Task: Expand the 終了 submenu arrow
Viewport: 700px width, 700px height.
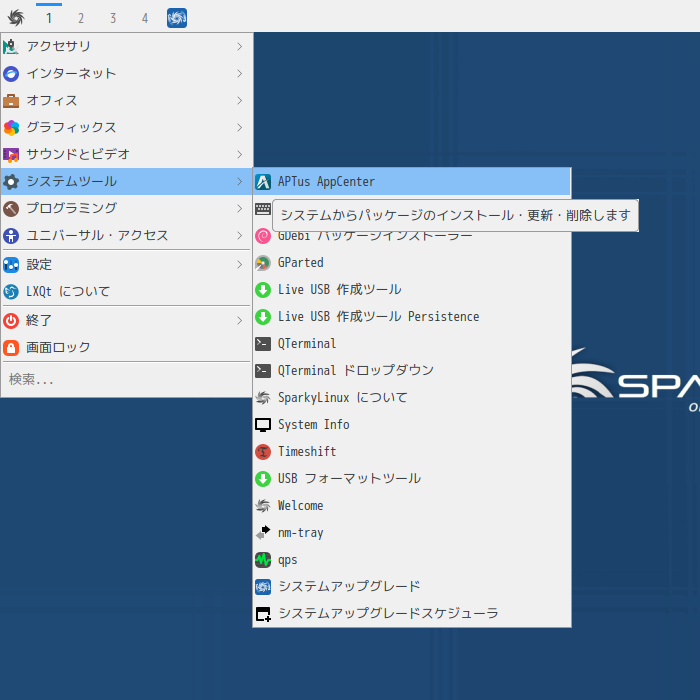Action: pyautogui.click(x=240, y=321)
